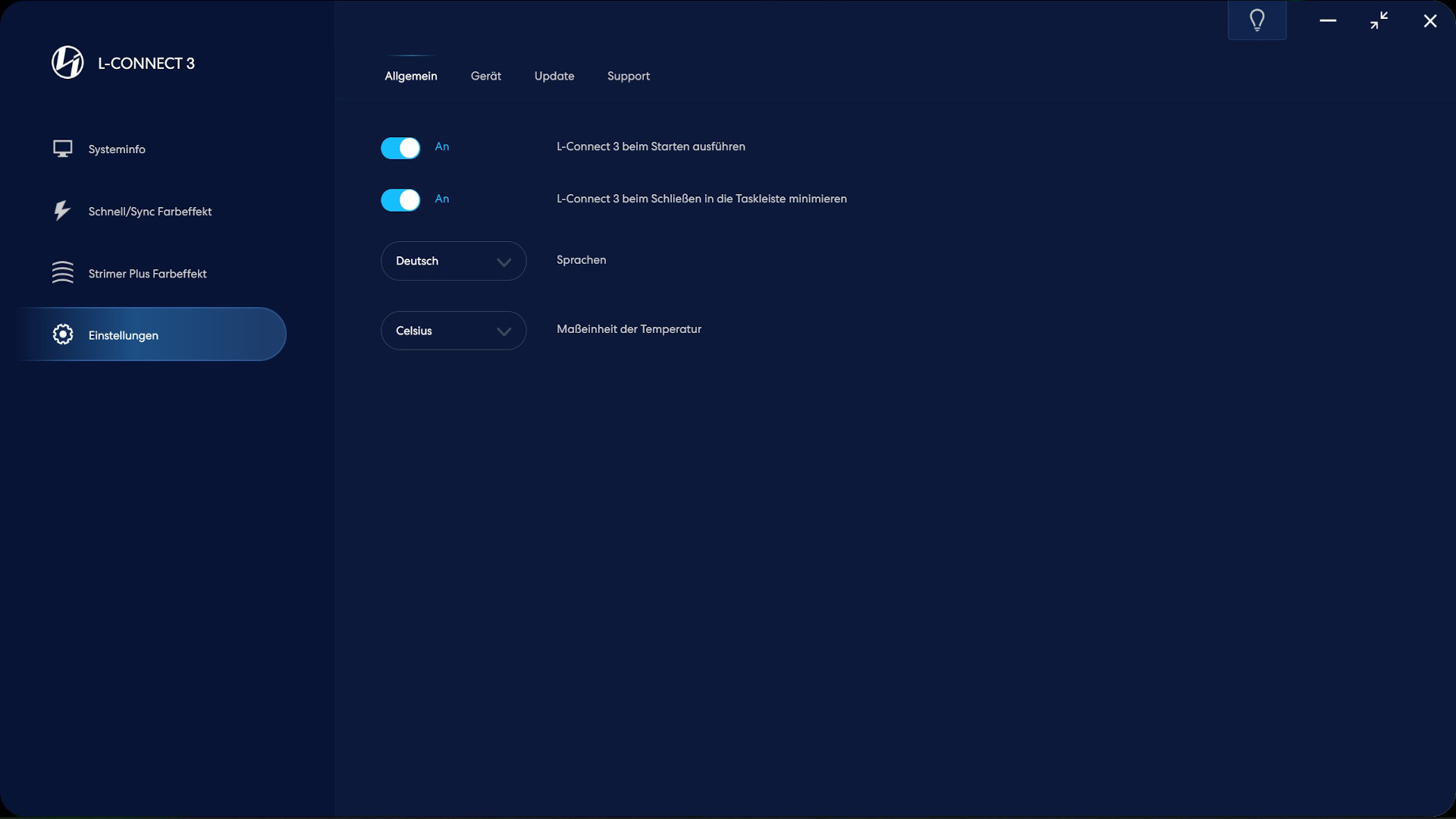Minimize the L-Connect 3 window
The height and width of the screenshot is (819, 1456).
[x=1328, y=20]
